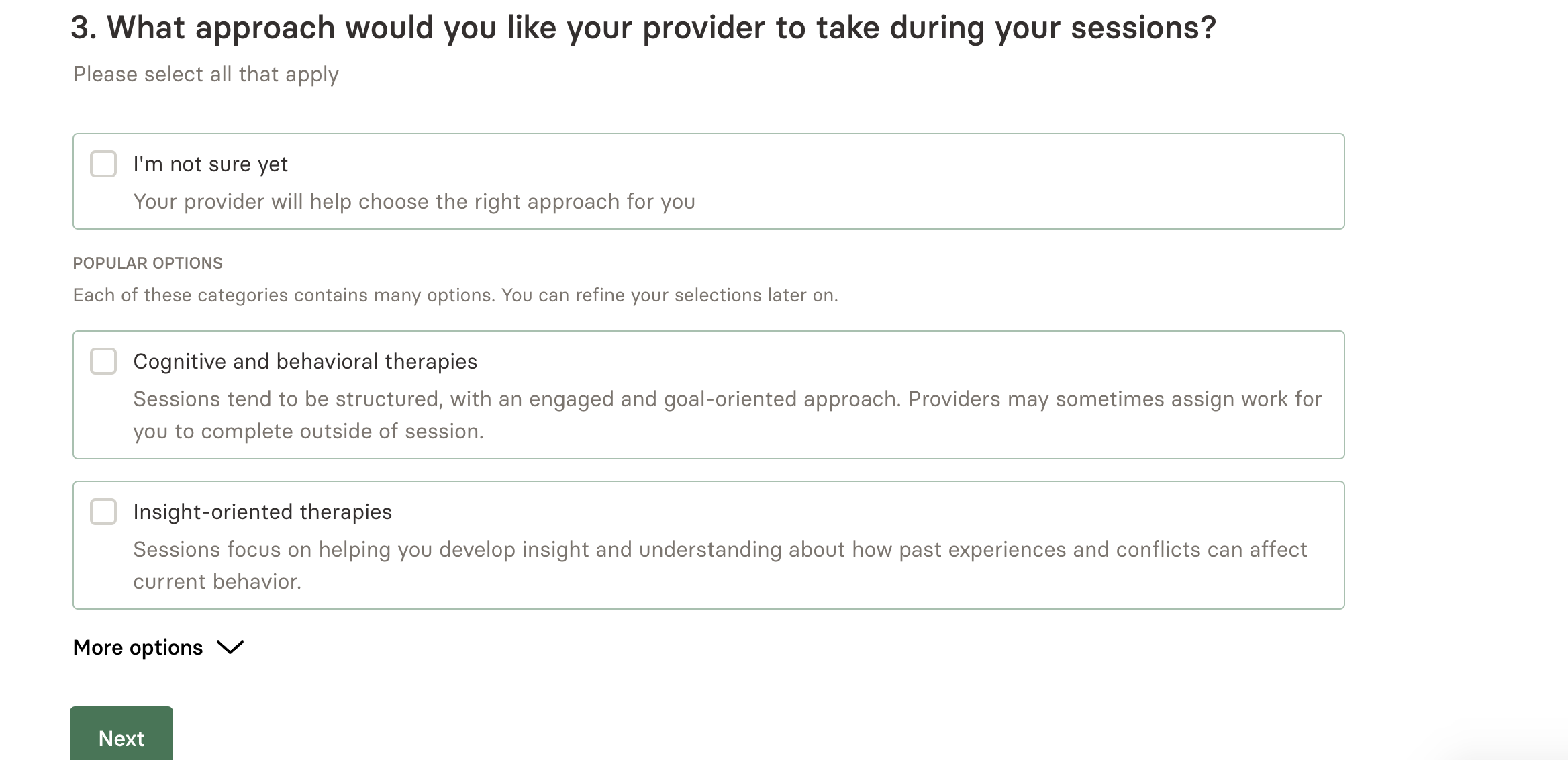Click the "Sessions focus on helping you" description
The height and width of the screenshot is (760, 1568).
720,549
